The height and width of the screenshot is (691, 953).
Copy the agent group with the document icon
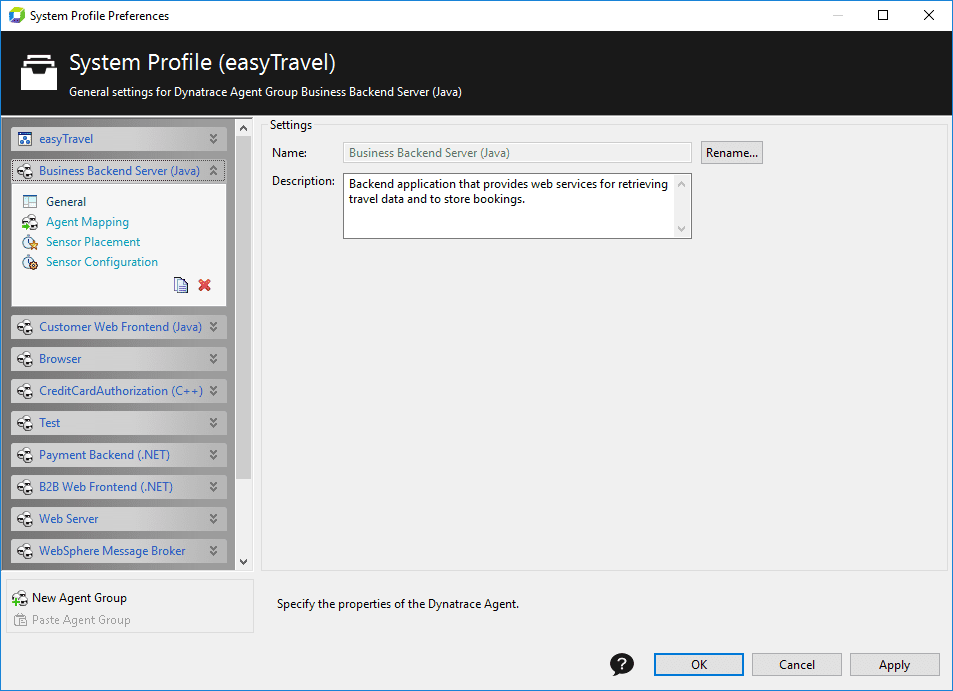click(181, 285)
